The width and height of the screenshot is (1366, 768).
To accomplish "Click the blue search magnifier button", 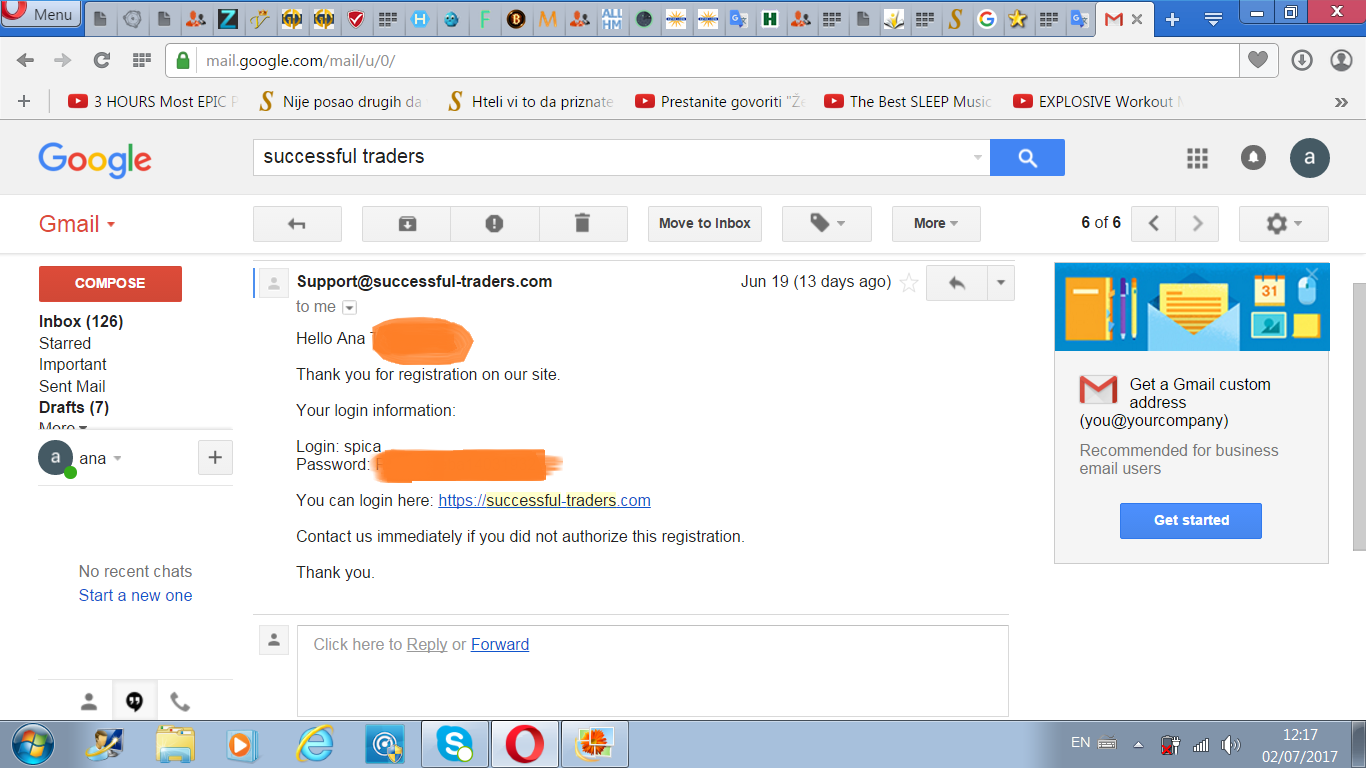I will pos(1027,158).
